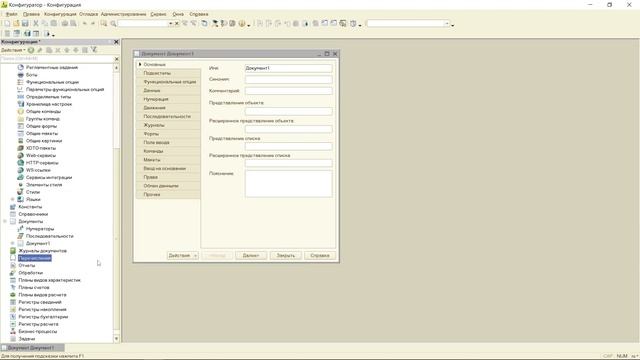Click the Справка button in the document dialog
Viewport: 640px width, 360px height.
click(x=320, y=256)
